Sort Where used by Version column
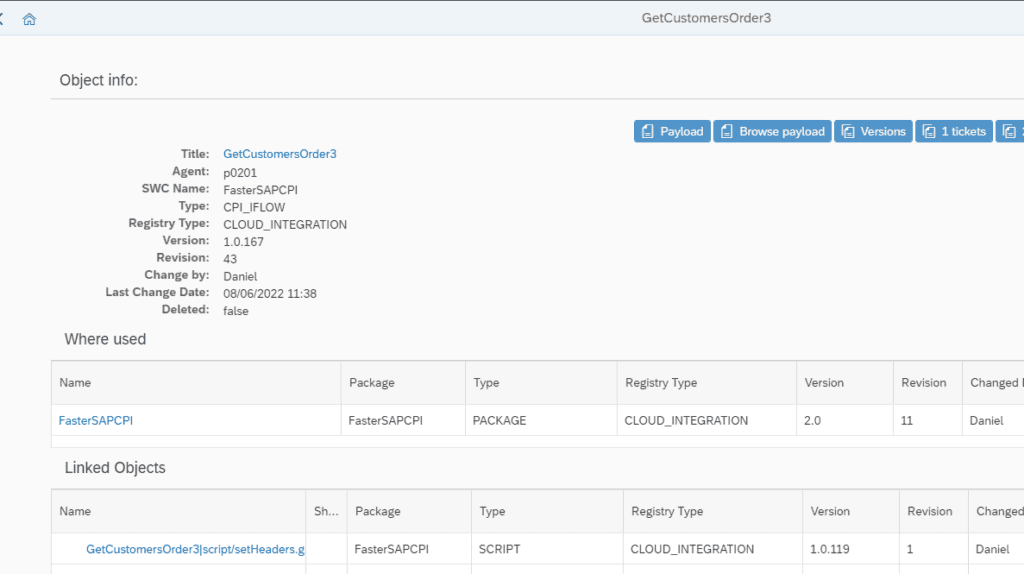The image size is (1024, 574). coord(845,383)
